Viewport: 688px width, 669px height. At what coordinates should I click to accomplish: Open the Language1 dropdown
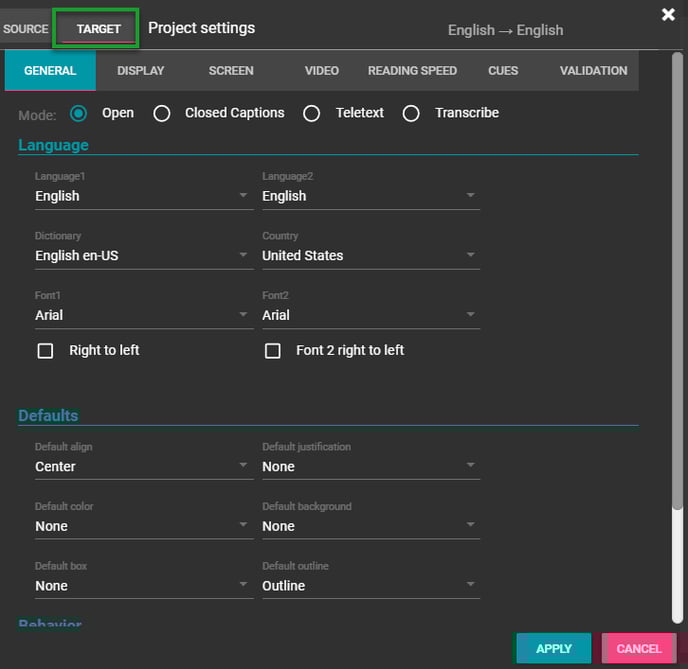142,196
